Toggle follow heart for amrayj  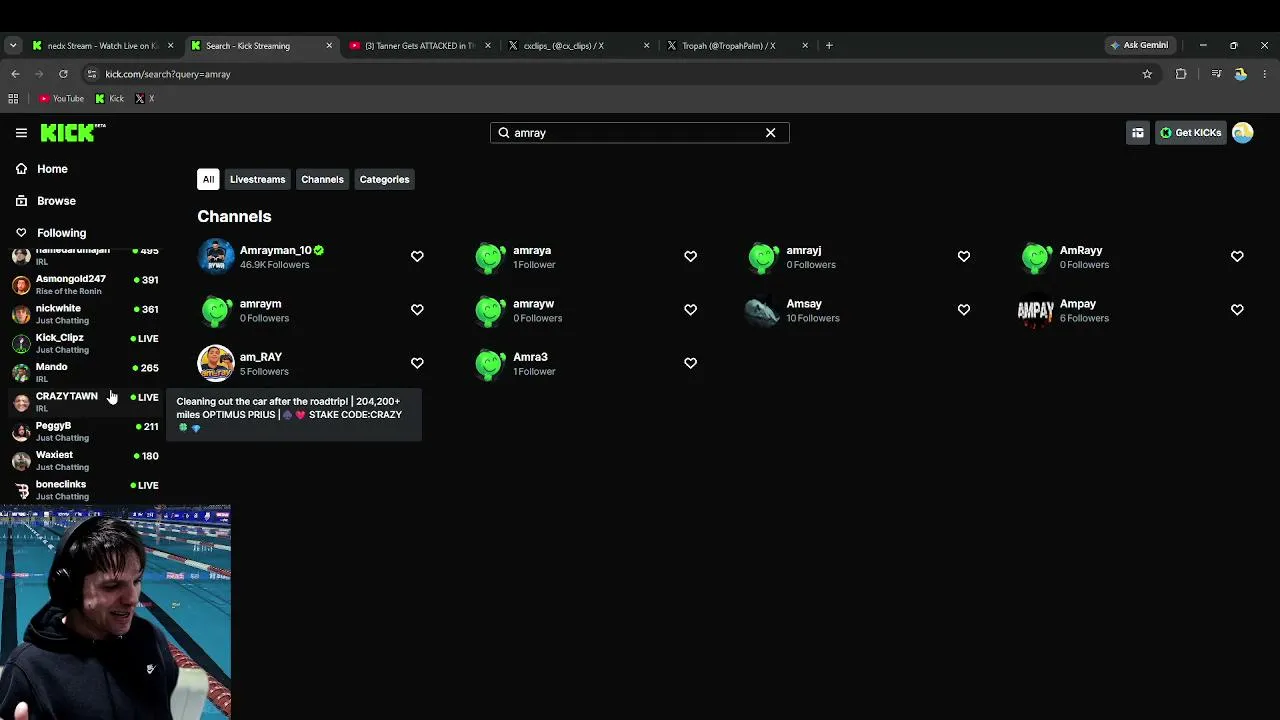(964, 257)
